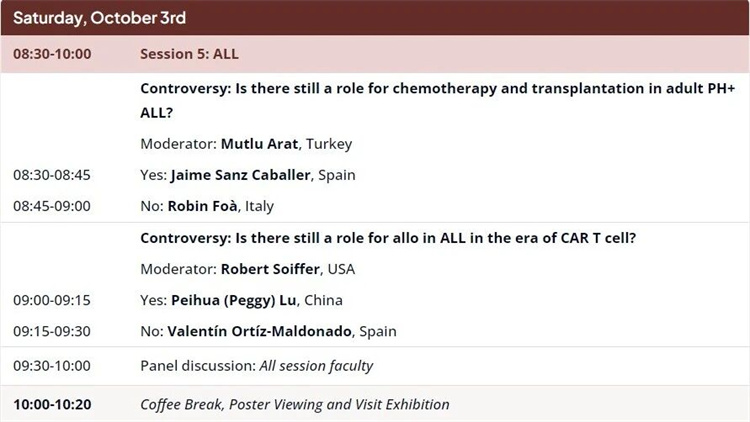This screenshot has width=750, height=422.
Task: Click the 09:00-09:15 time slot
Action: click(x=52, y=300)
